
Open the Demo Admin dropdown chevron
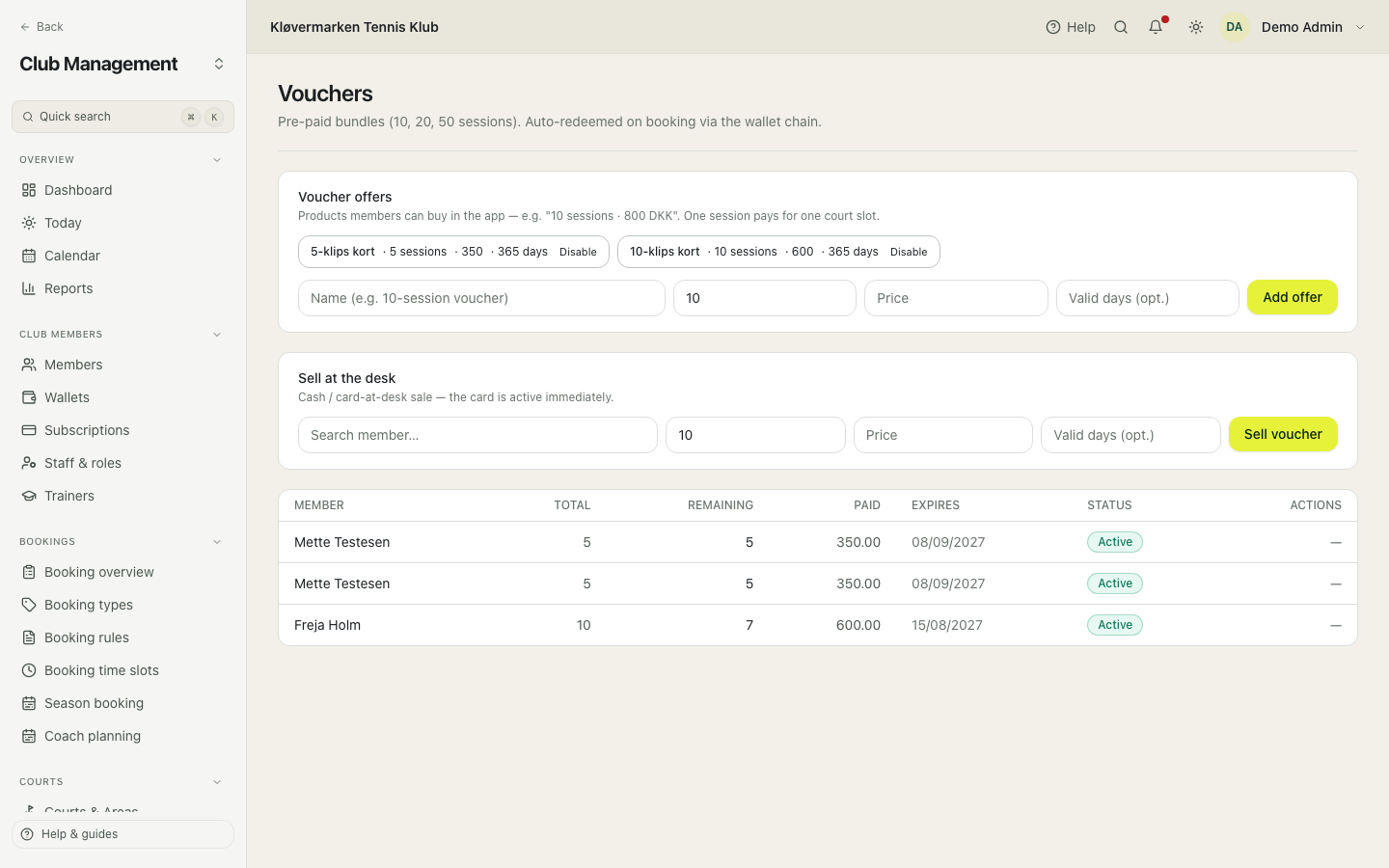(x=1360, y=27)
